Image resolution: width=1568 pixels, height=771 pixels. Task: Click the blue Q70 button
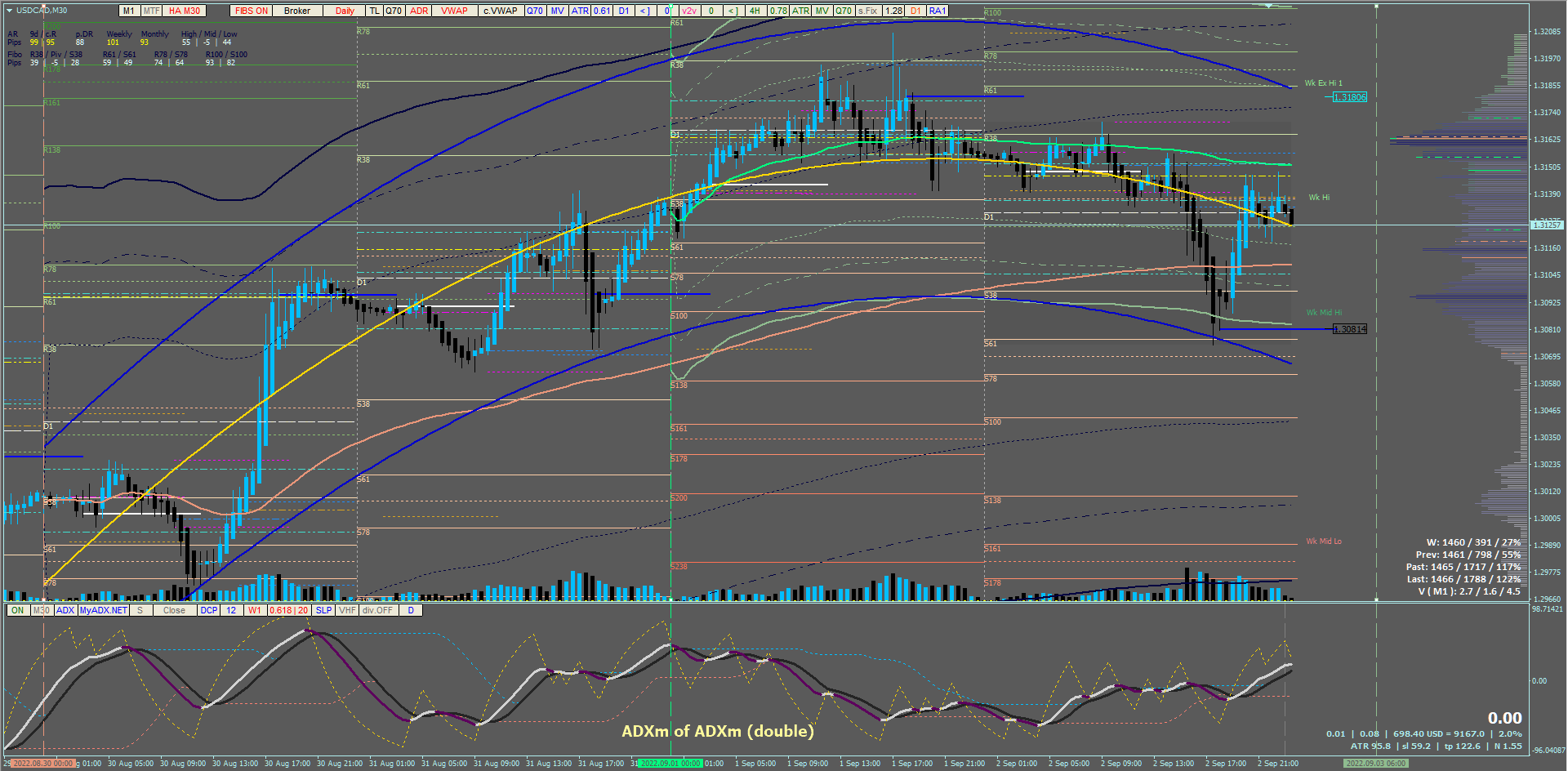click(535, 11)
